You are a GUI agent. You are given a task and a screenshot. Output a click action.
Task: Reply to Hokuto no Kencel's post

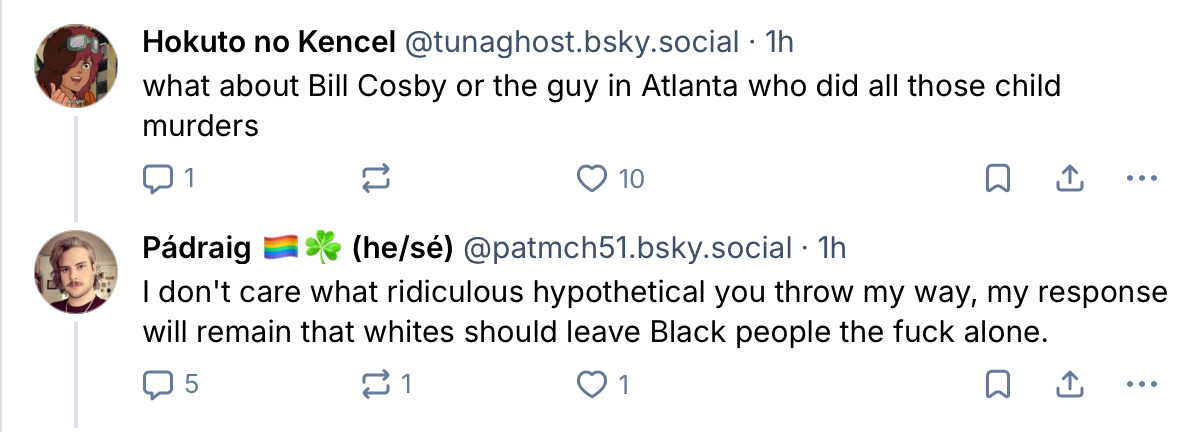pos(159,179)
